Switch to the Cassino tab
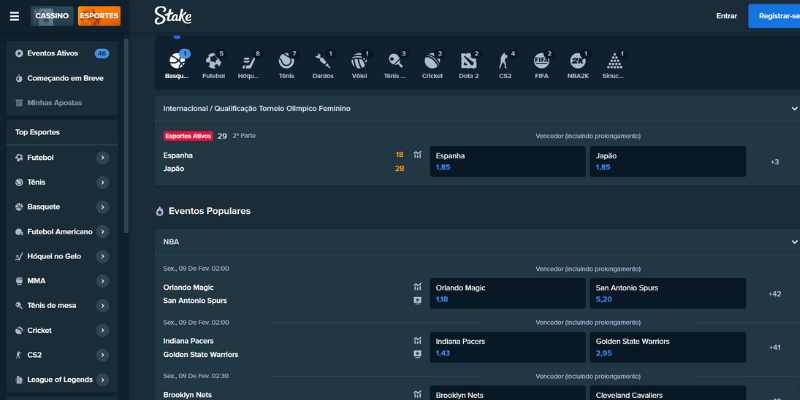The width and height of the screenshot is (800, 400). coord(52,16)
